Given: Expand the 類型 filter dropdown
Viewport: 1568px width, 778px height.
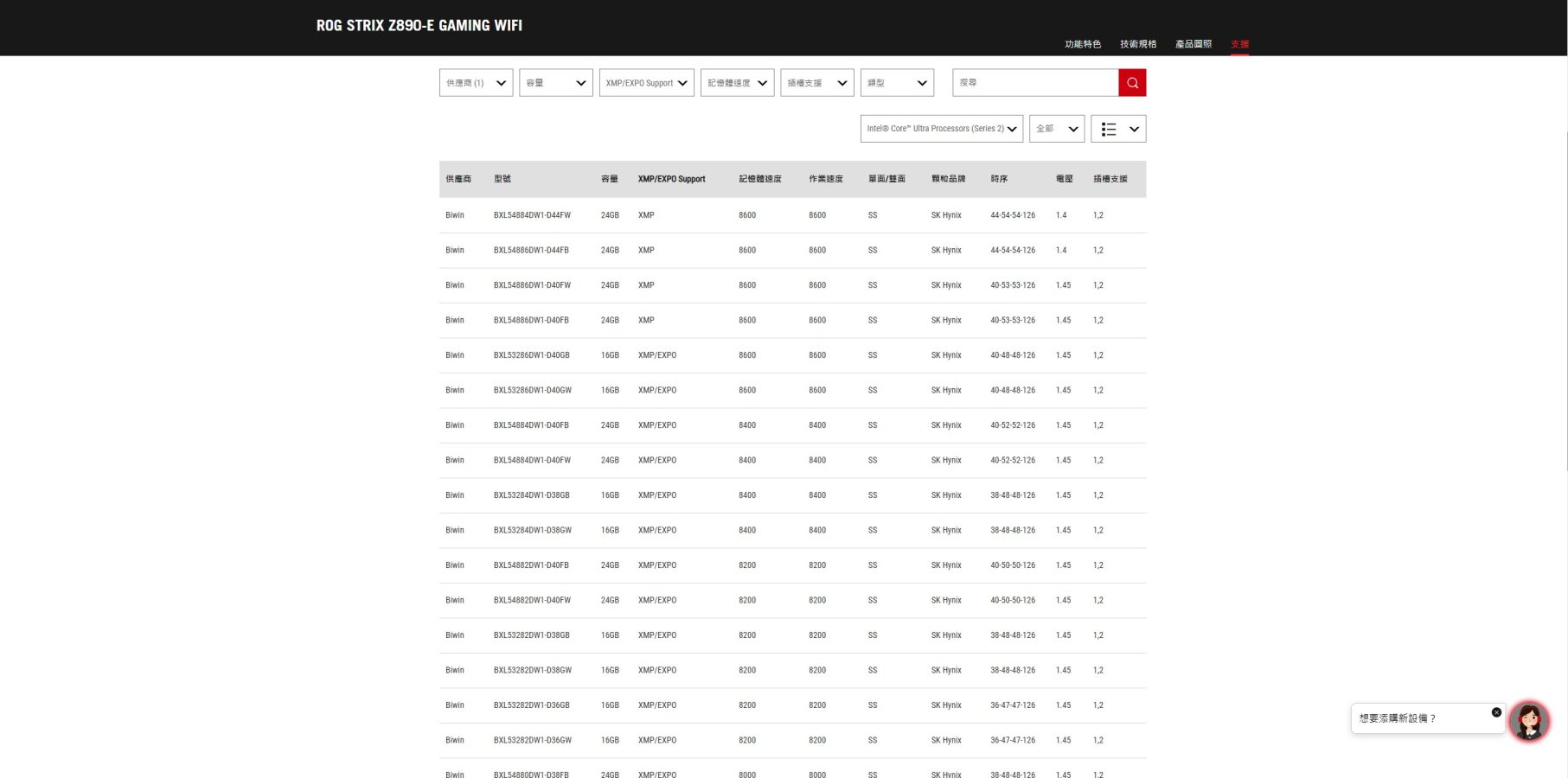Looking at the screenshot, I should coord(897,83).
